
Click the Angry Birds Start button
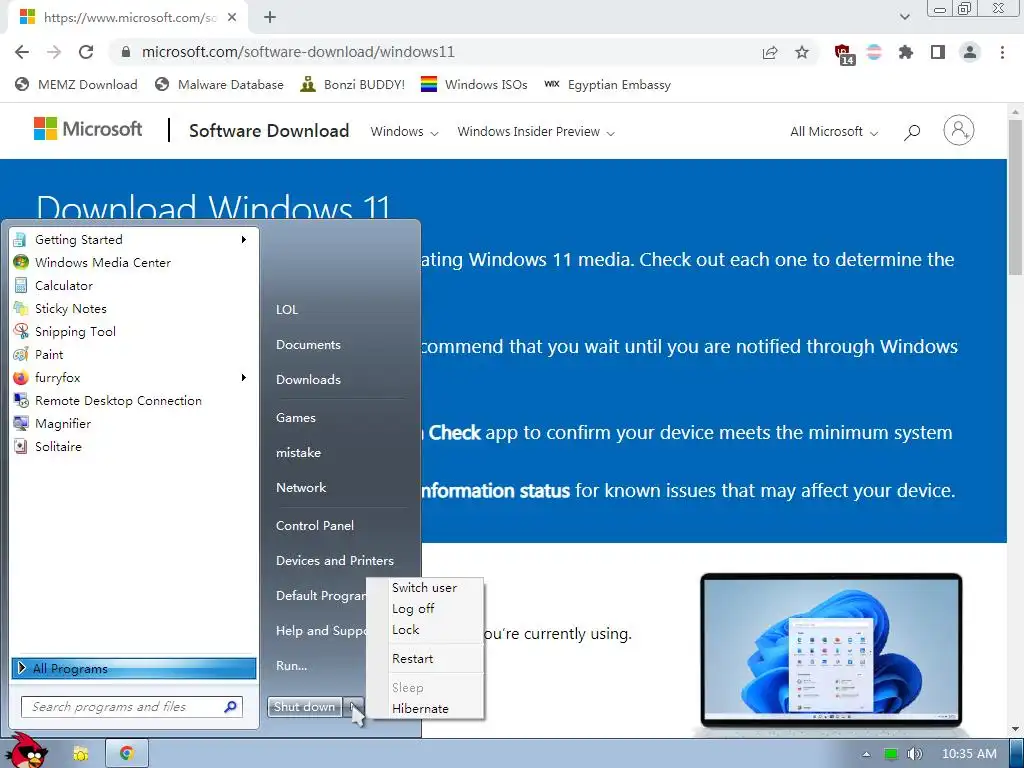point(27,750)
